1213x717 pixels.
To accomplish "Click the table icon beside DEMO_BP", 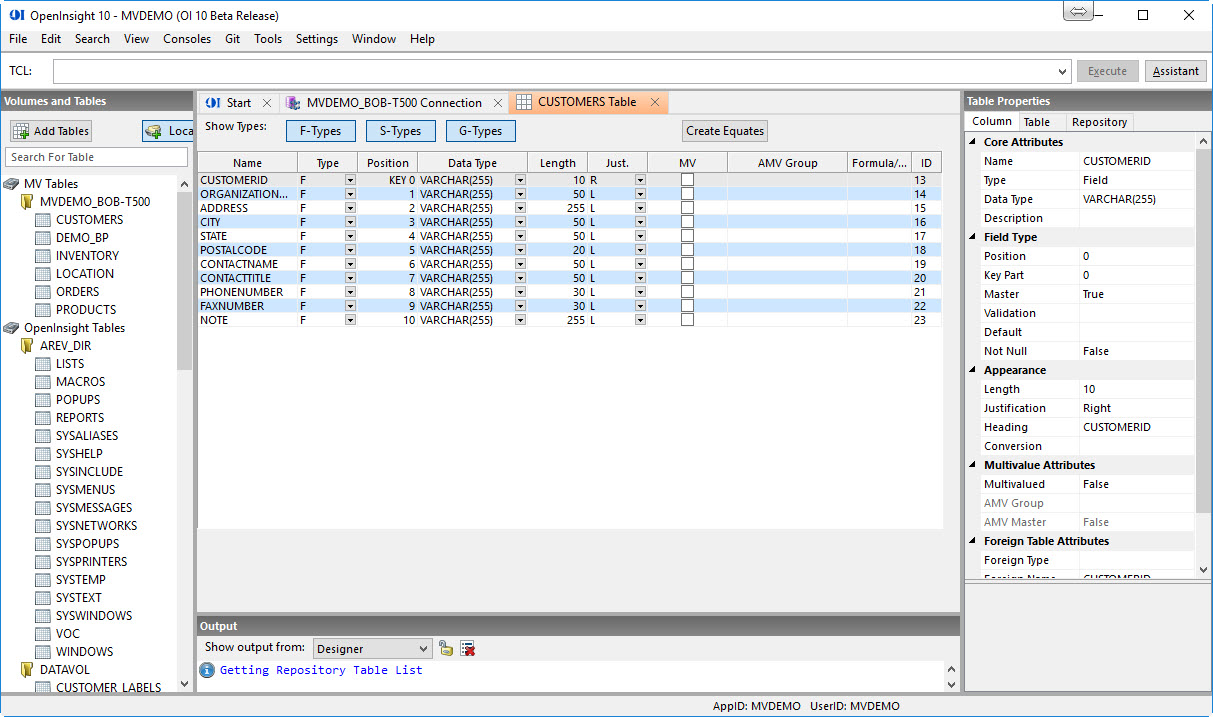I will 43,238.
